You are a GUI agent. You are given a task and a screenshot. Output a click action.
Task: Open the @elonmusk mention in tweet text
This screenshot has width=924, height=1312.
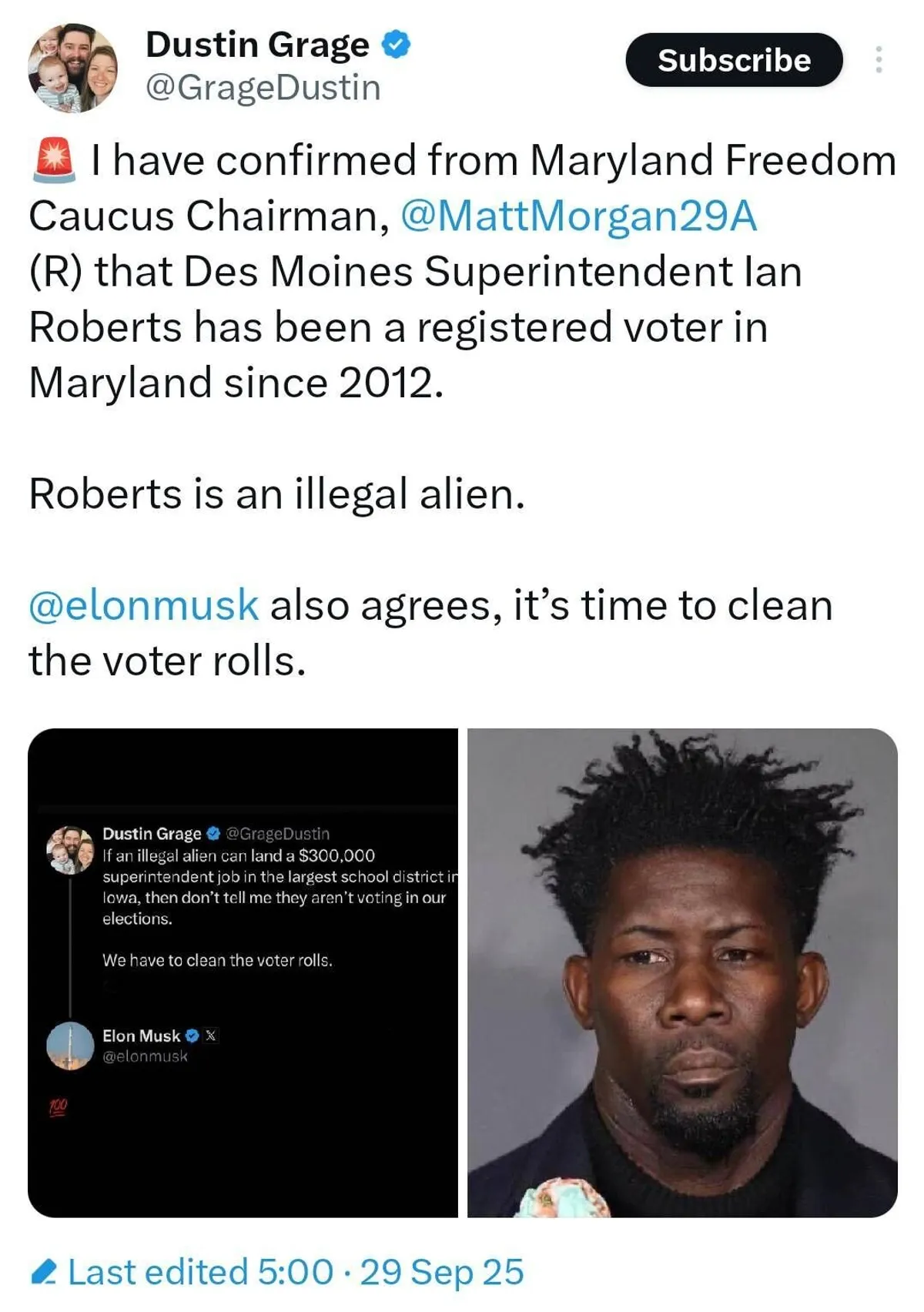point(144,605)
